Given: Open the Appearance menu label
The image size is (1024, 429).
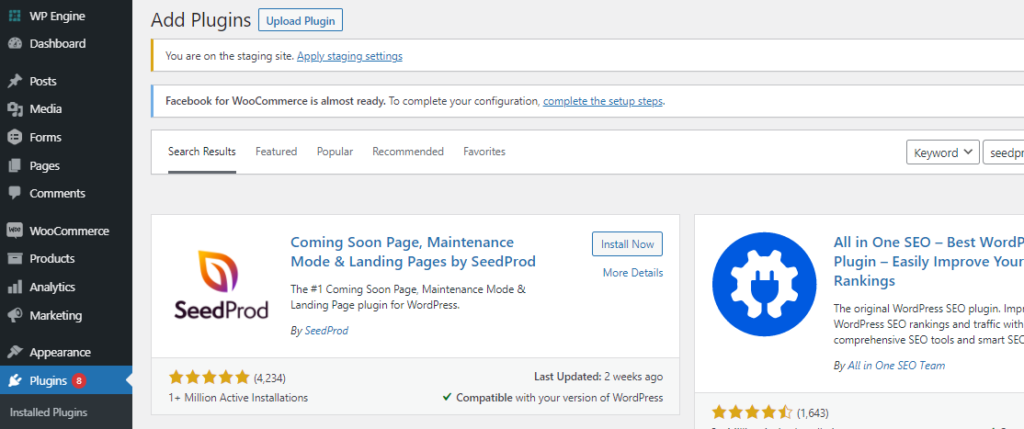Looking at the screenshot, I should coord(60,353).
